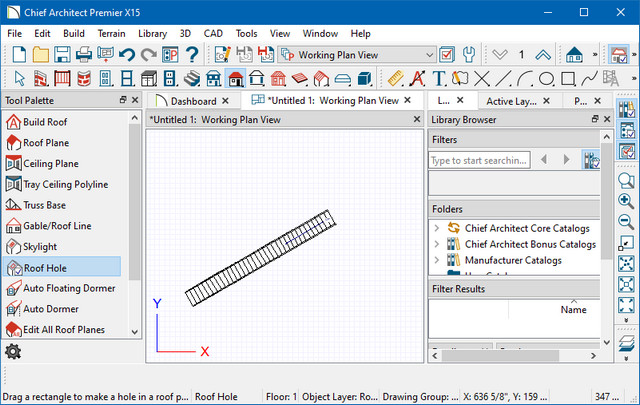Click the Undo arrow in the toolbar

click(x=127, y=54)
